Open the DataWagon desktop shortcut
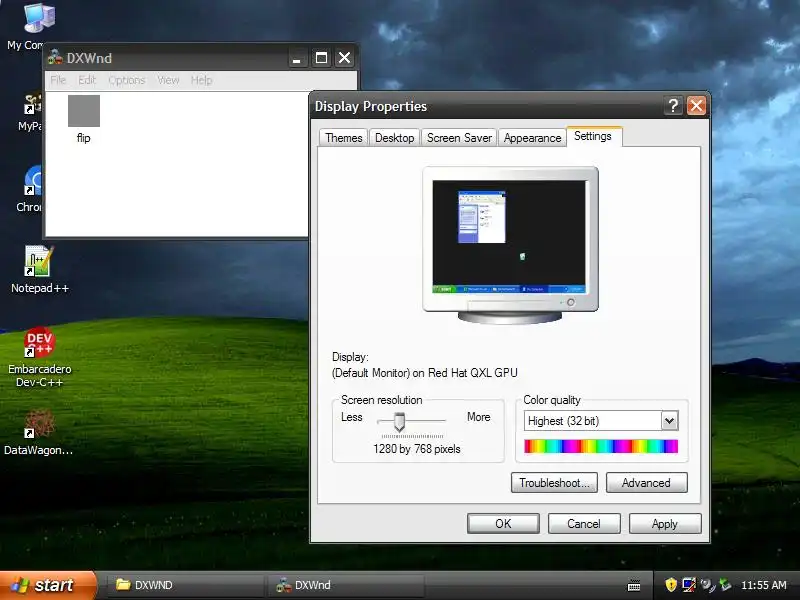This screenshot has height=600, width=800. coord(39,423)
